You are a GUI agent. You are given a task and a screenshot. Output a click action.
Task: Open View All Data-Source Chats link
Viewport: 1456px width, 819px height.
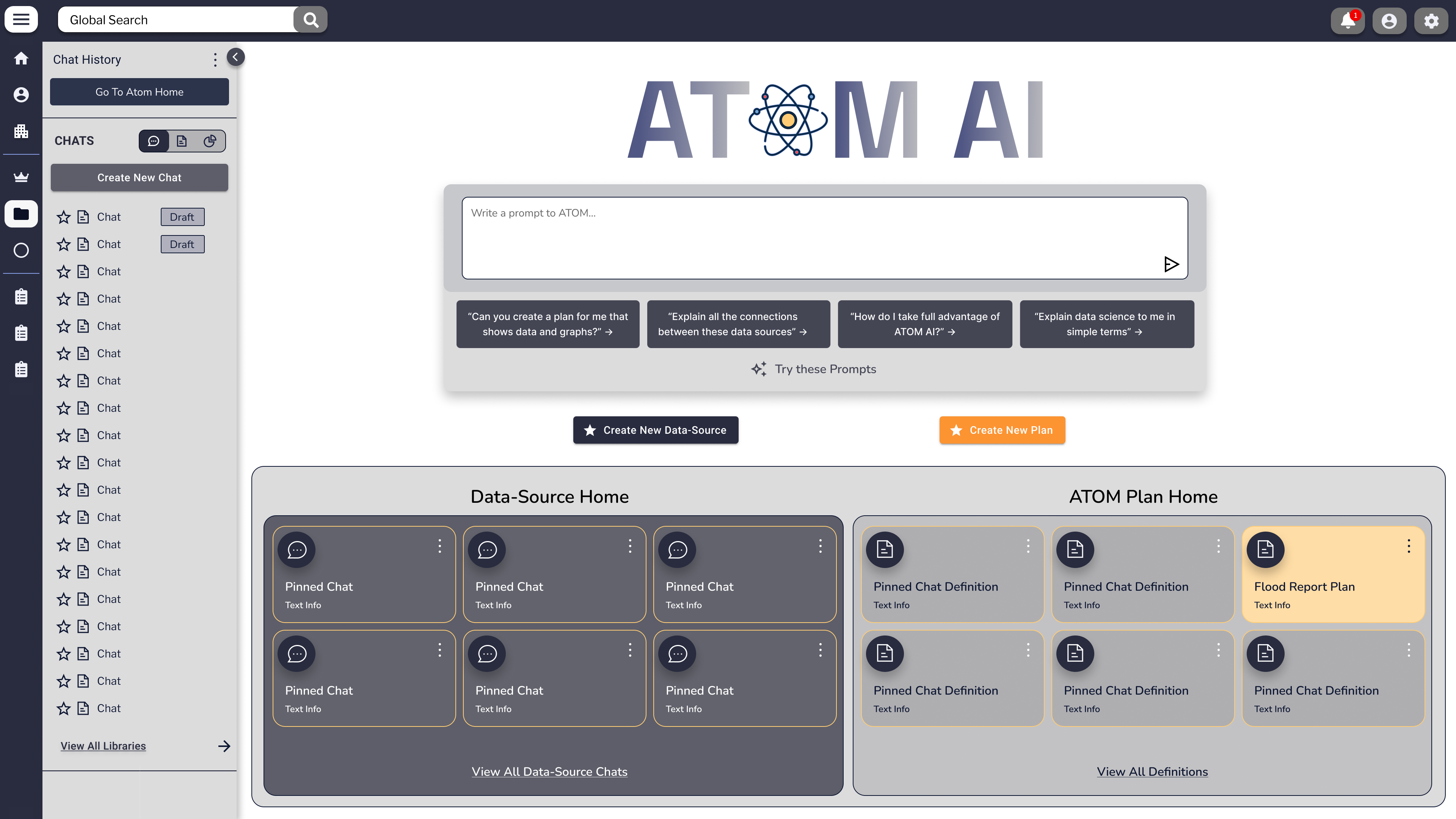click(x=549, y=772)
